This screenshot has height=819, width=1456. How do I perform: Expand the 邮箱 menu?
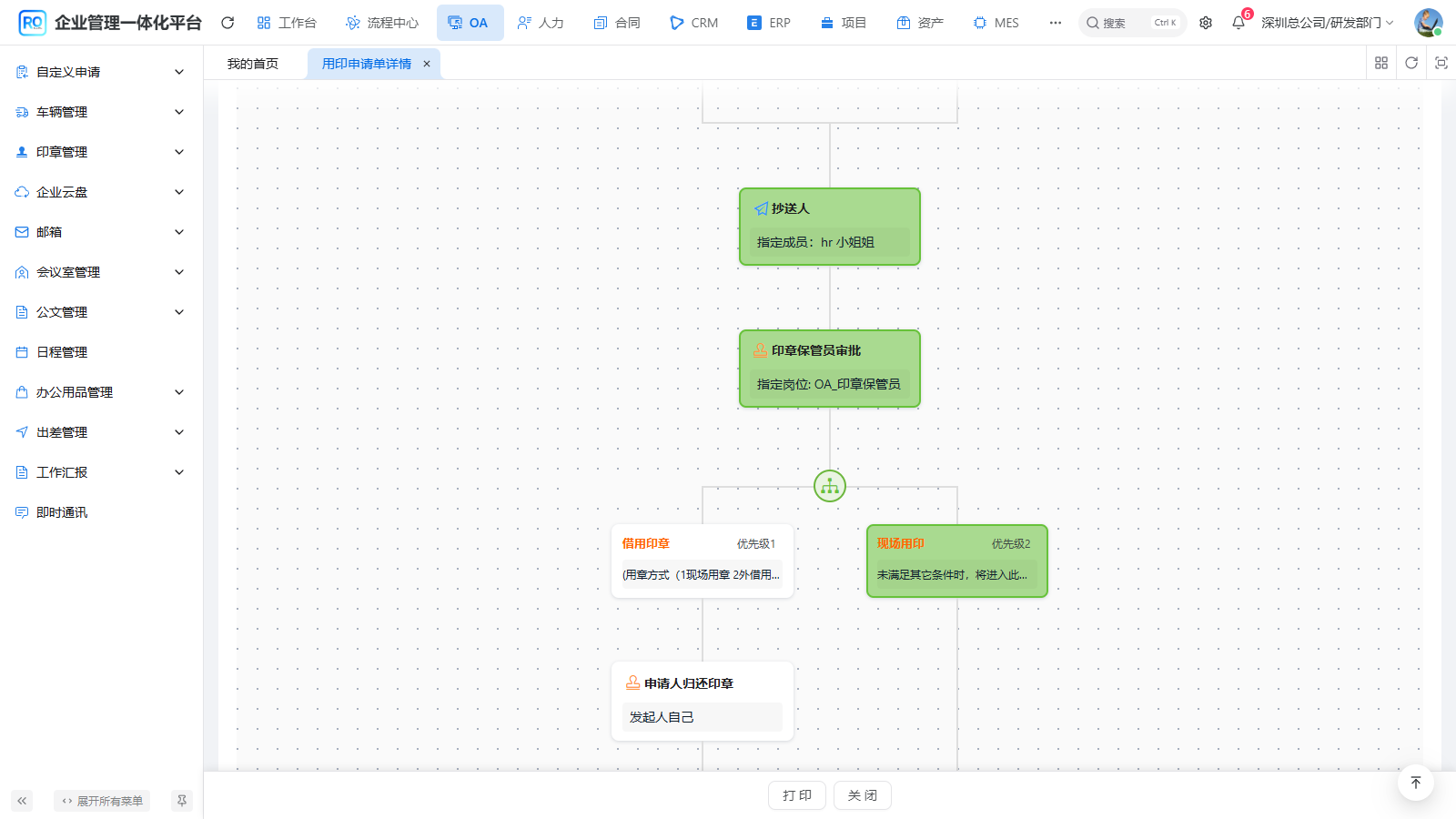pos(101,232)
